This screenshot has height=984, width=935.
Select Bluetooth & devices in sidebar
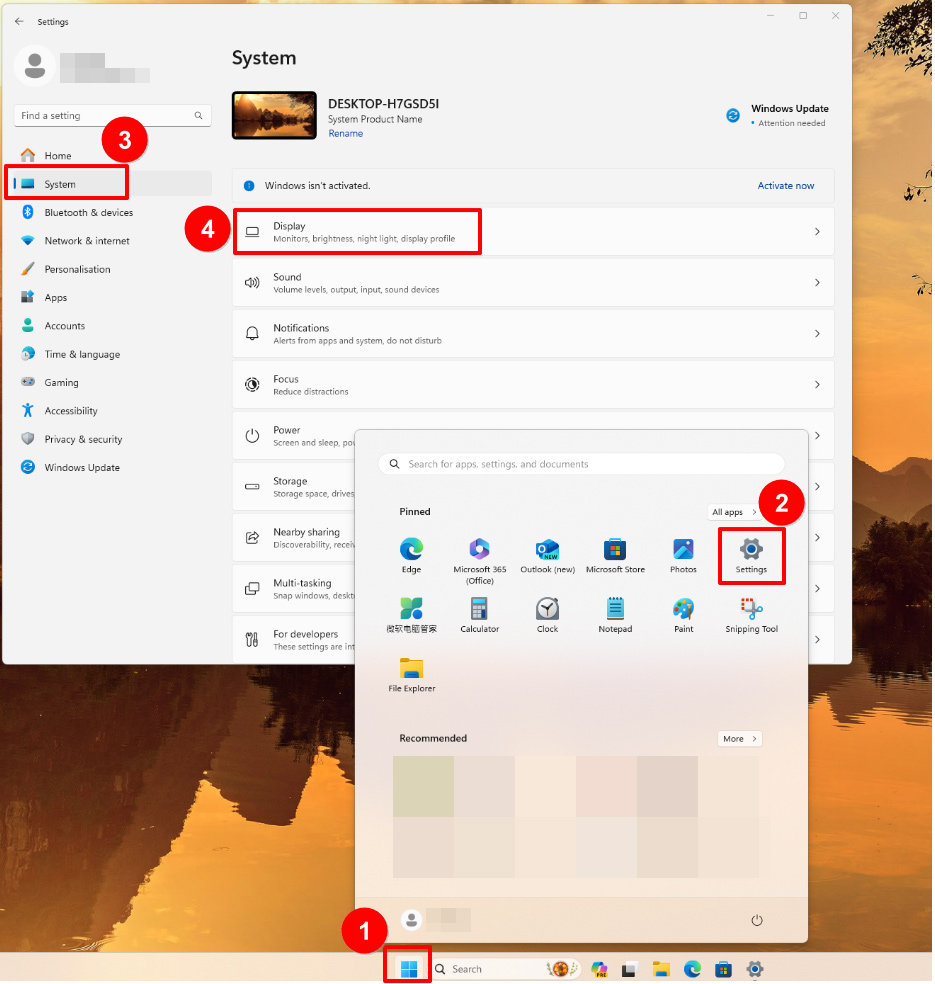click(89, 213)
